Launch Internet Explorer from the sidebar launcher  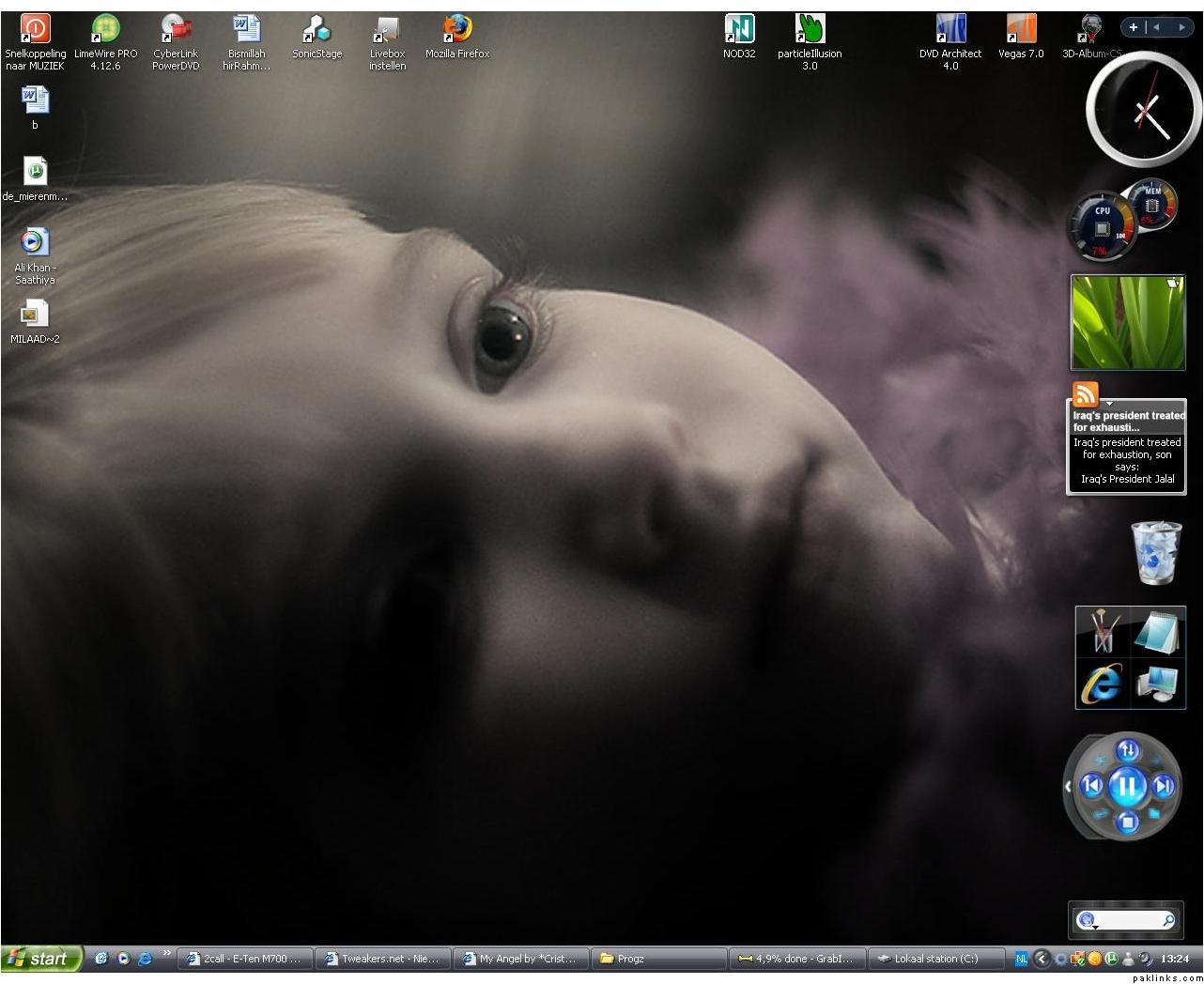(x=1103, y=683)
